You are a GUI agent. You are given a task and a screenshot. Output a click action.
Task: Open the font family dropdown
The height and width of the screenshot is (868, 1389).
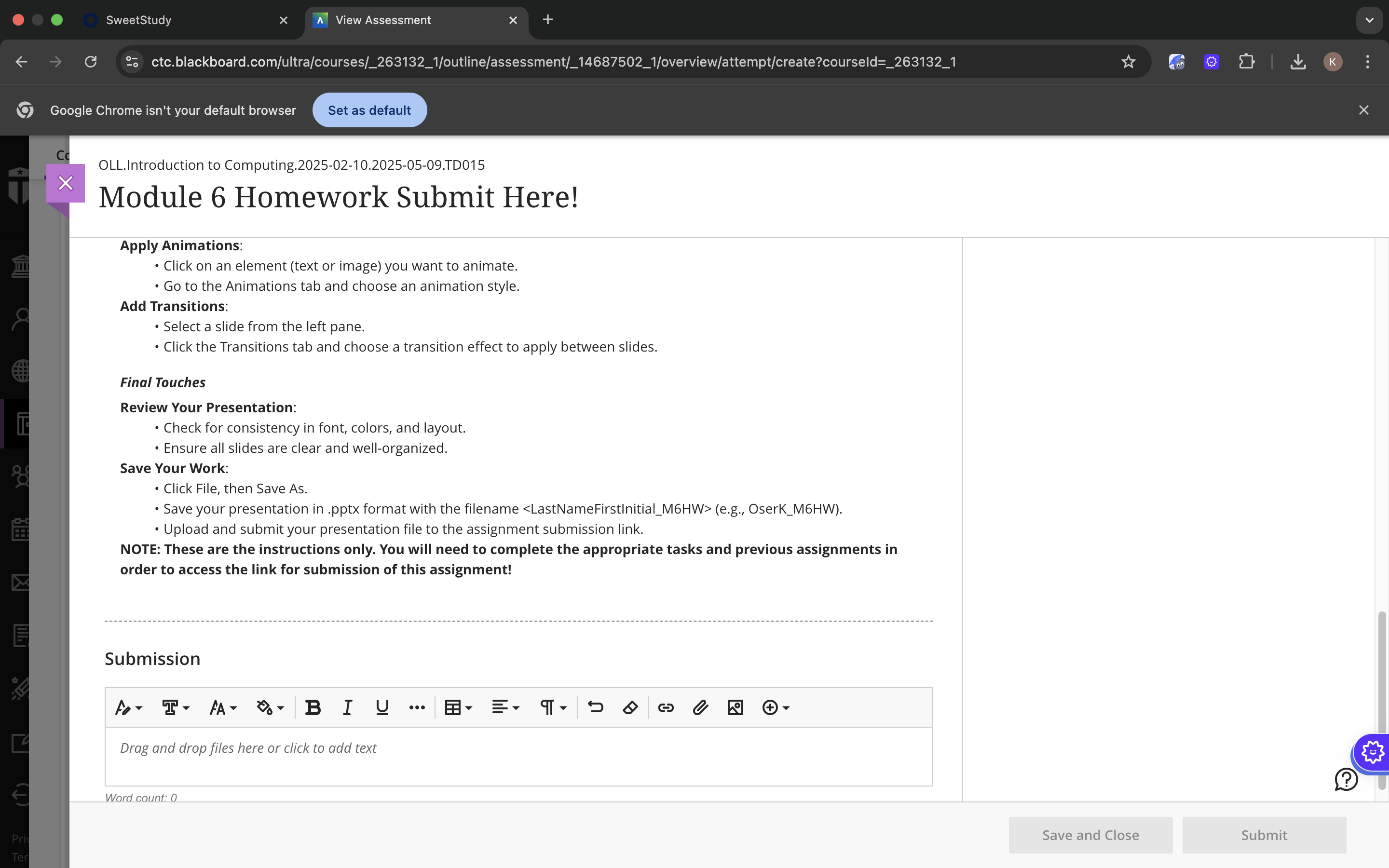click(x=176, y=708)
